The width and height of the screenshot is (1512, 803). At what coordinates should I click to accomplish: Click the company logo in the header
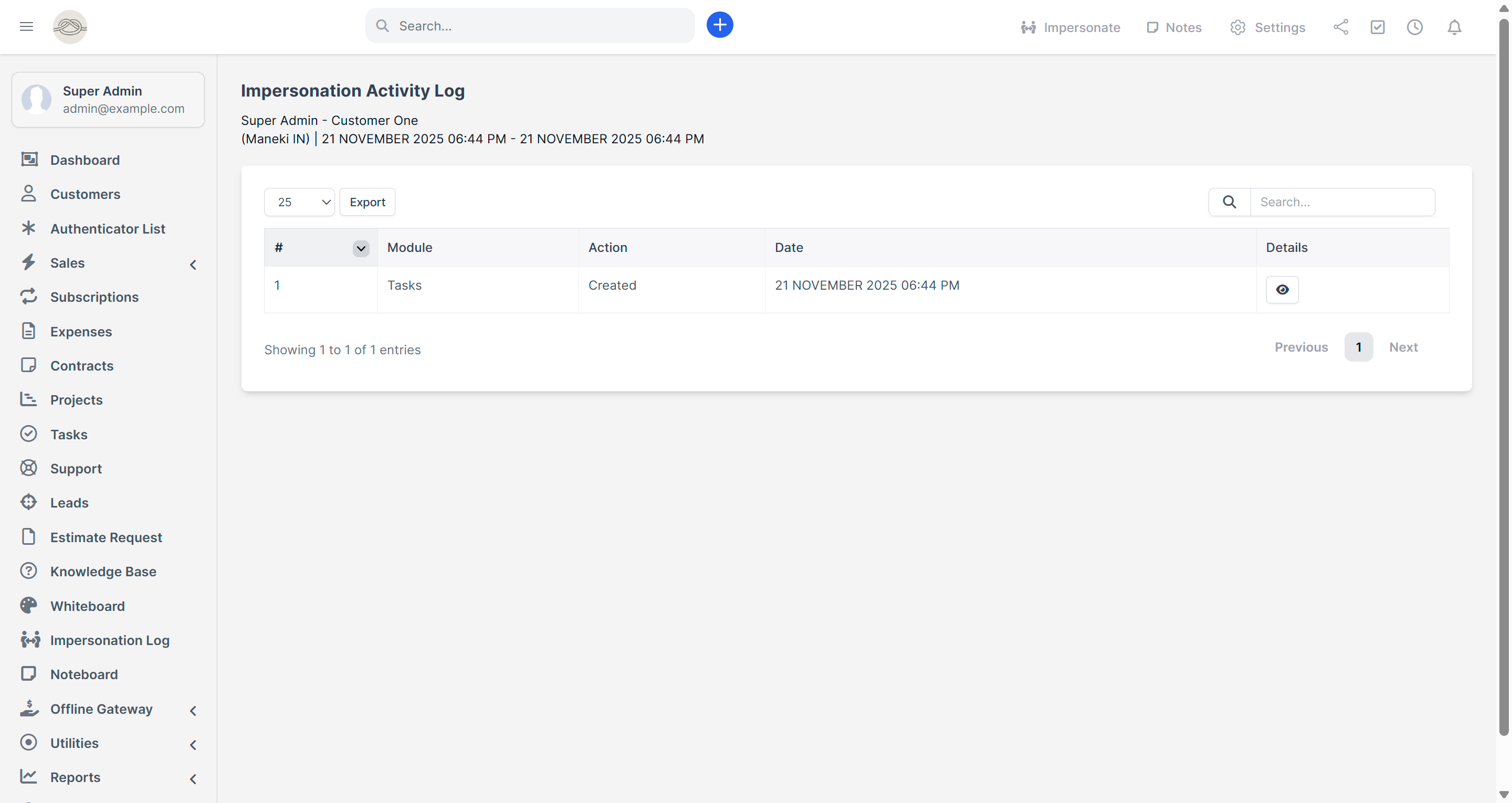[70, 26]
